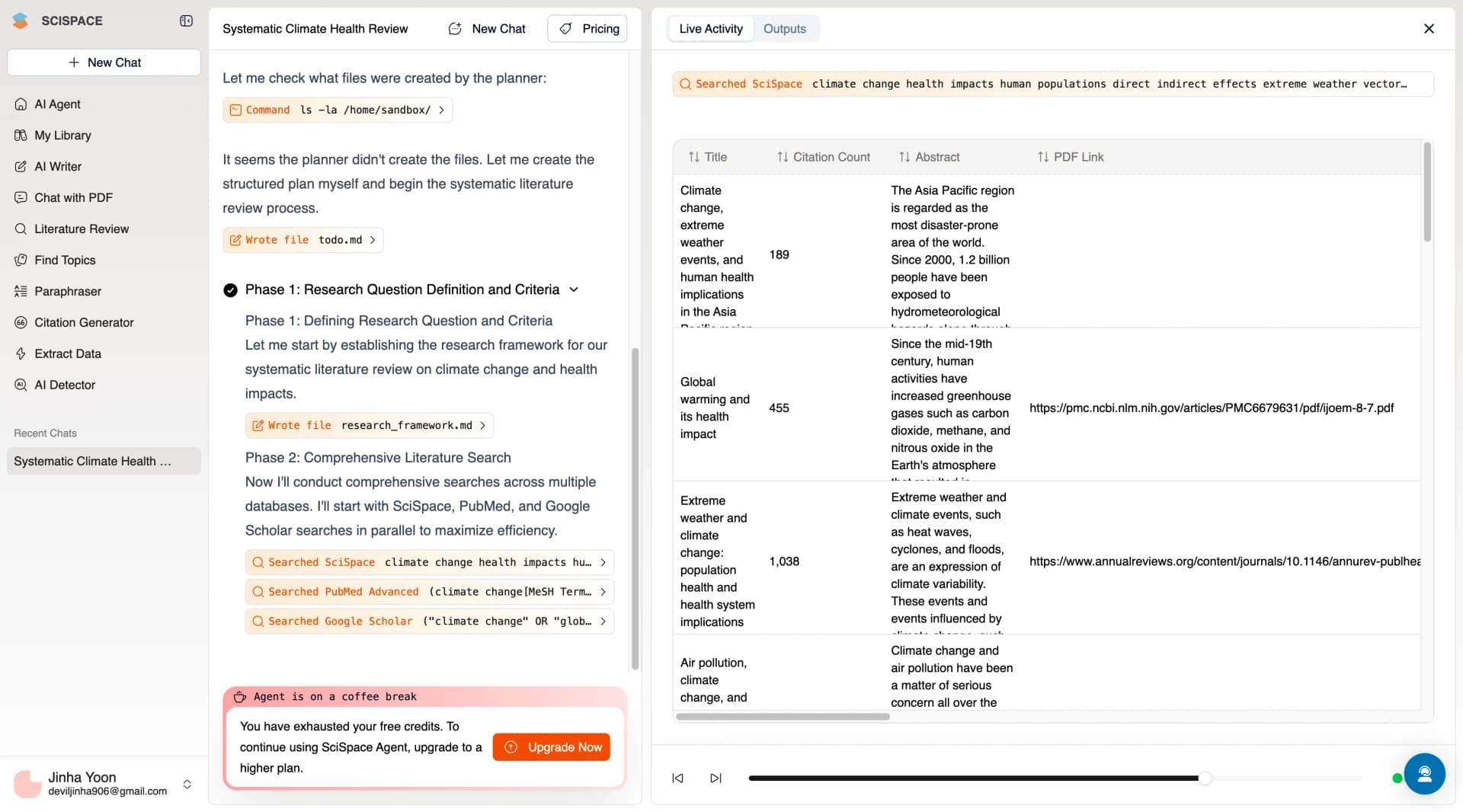This screenshot has height=812, width=1463.
Task: Click the coffee break cup icon
Action: click(239, 696)
